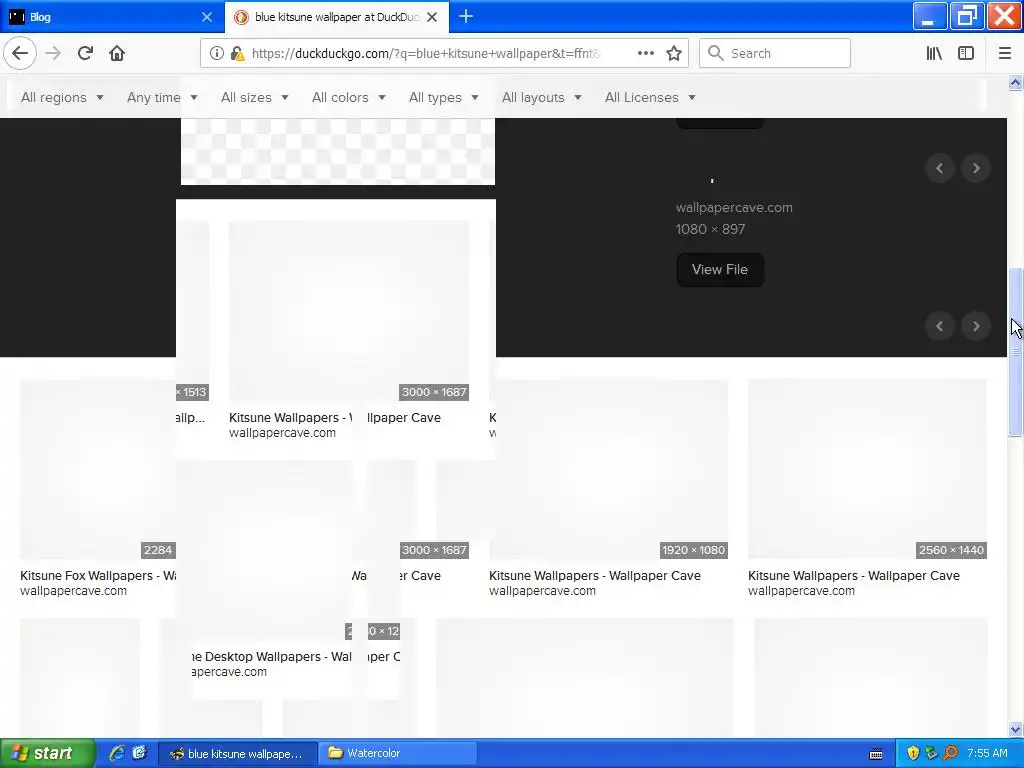Open the 1920 × 1080 Kitsune Wallpapers result title
The image size is (1024, 768).
[595, 575]
